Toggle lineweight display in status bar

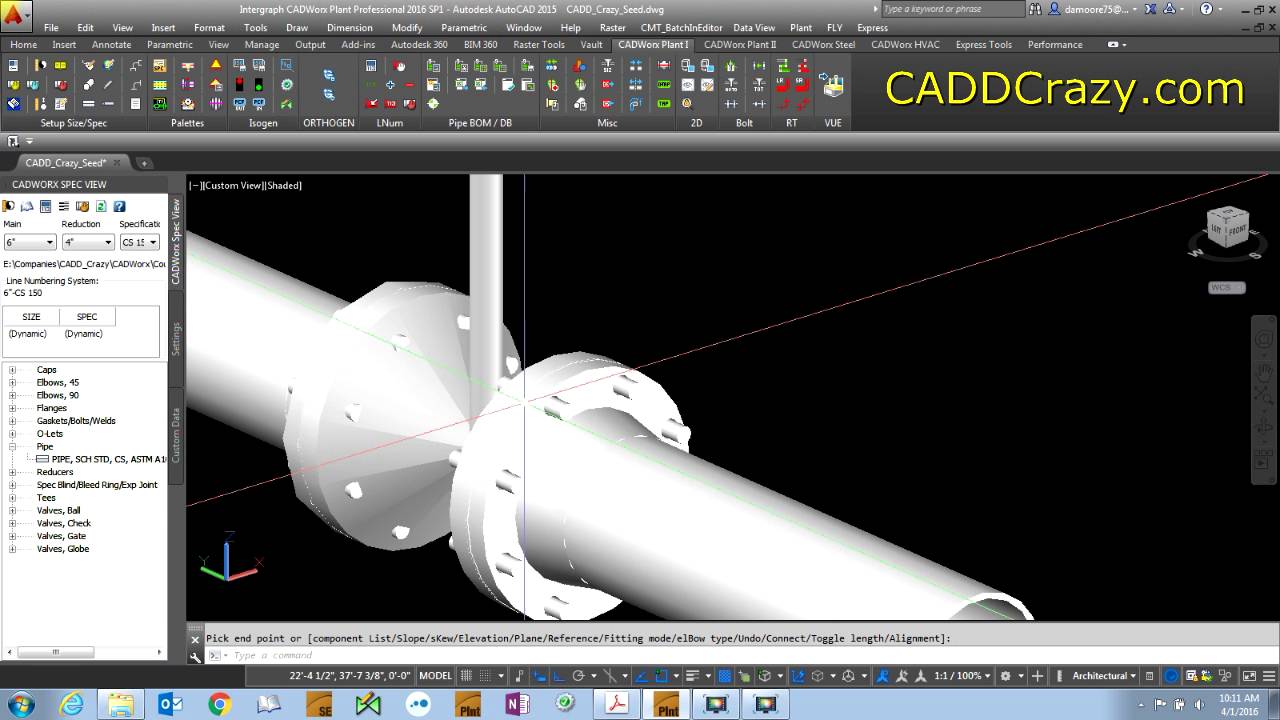point(692,676)
